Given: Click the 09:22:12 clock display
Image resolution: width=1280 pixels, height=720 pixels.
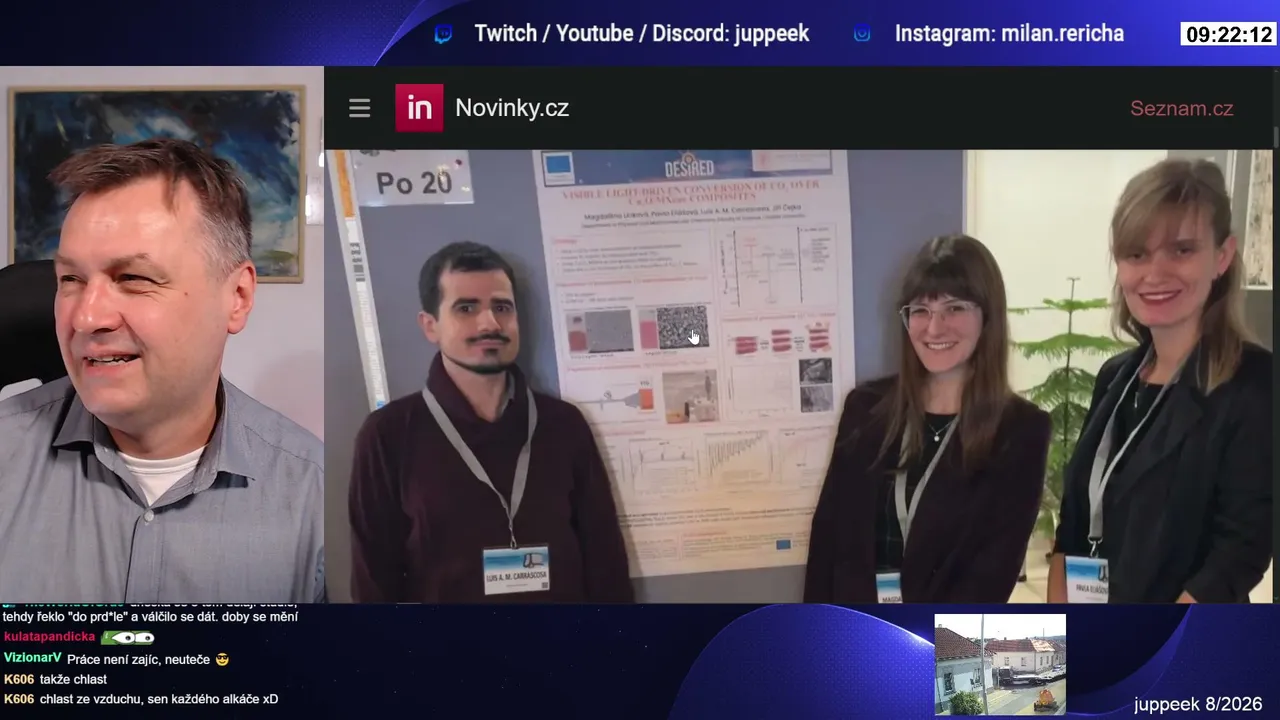Looking at the screenshot, I should click(x=1229, y=34).
